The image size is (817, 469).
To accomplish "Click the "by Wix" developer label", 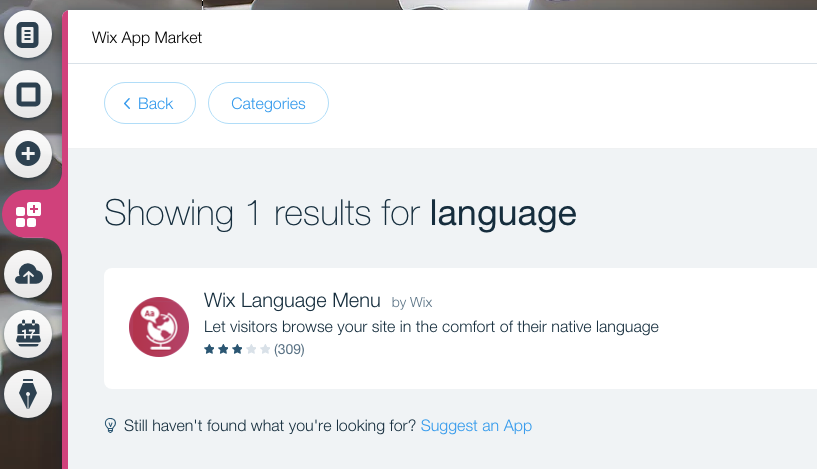I will pyautogui.click(x=412, y=302).
